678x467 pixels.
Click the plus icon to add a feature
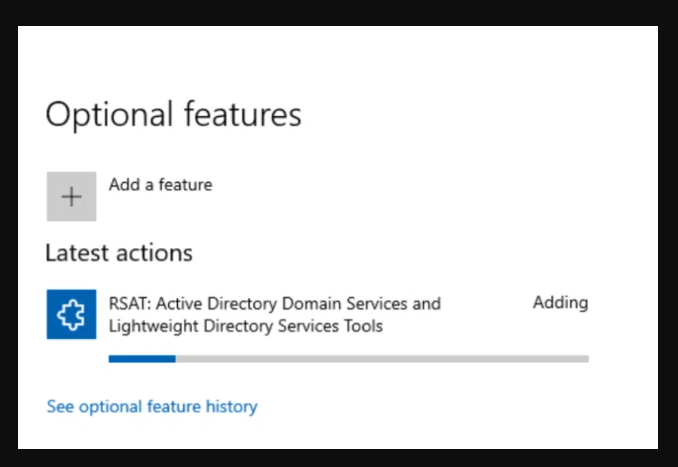pos(71,196)
